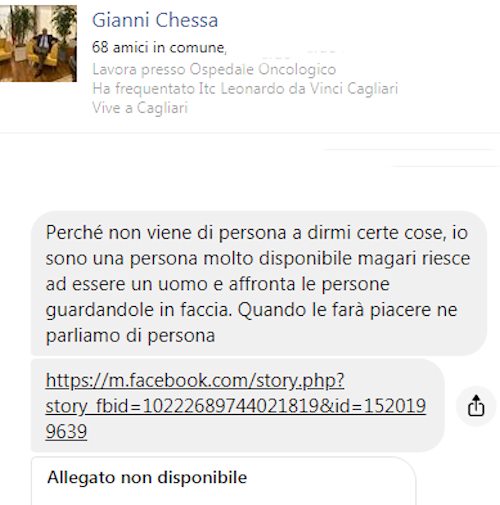Open Gianni Chessa's profile photo

pos(38,43)
